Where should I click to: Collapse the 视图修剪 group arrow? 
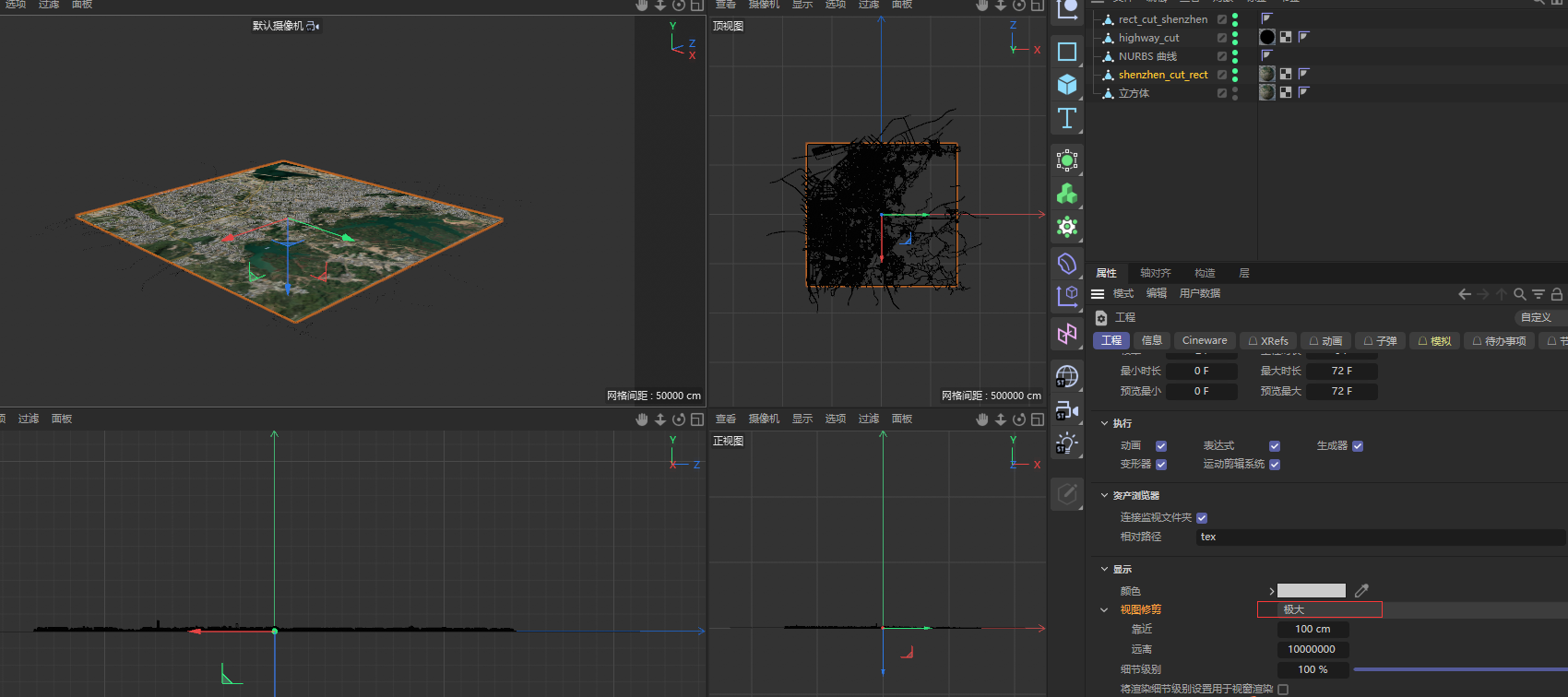[1104, 609]
